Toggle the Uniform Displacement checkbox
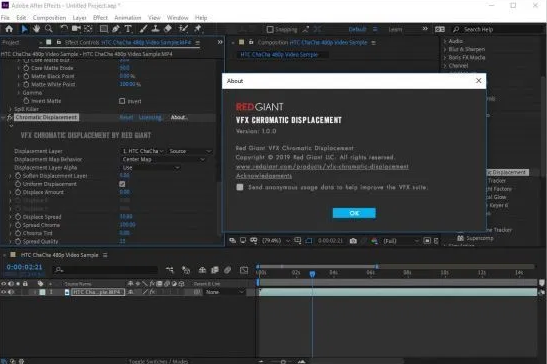The image size is (547, 364). (x=122, y=184)
